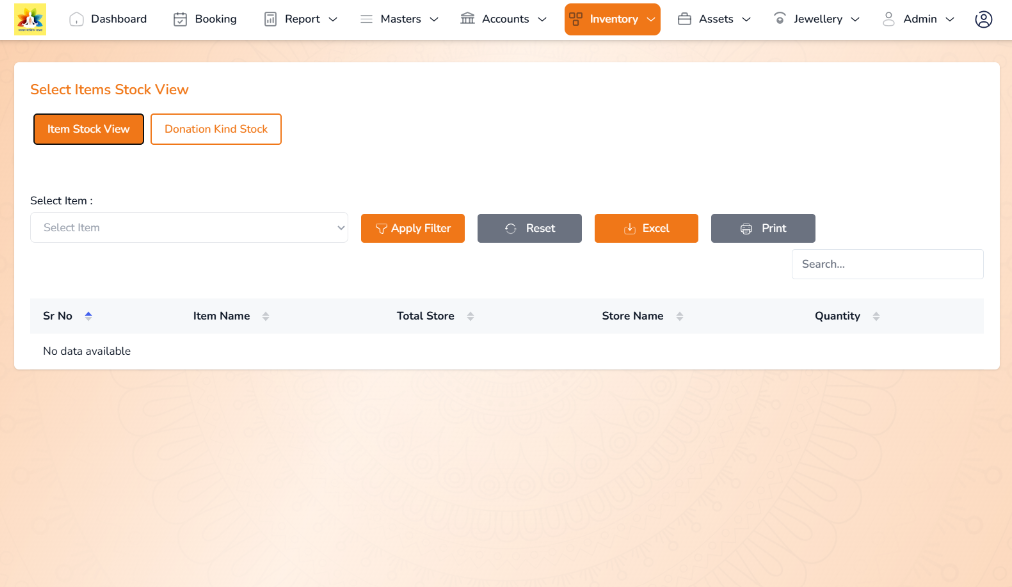The height and width of the screenshot is (587, 1012).
Task: Open the user profile avatar icon
Action: [x=983, y=19]
